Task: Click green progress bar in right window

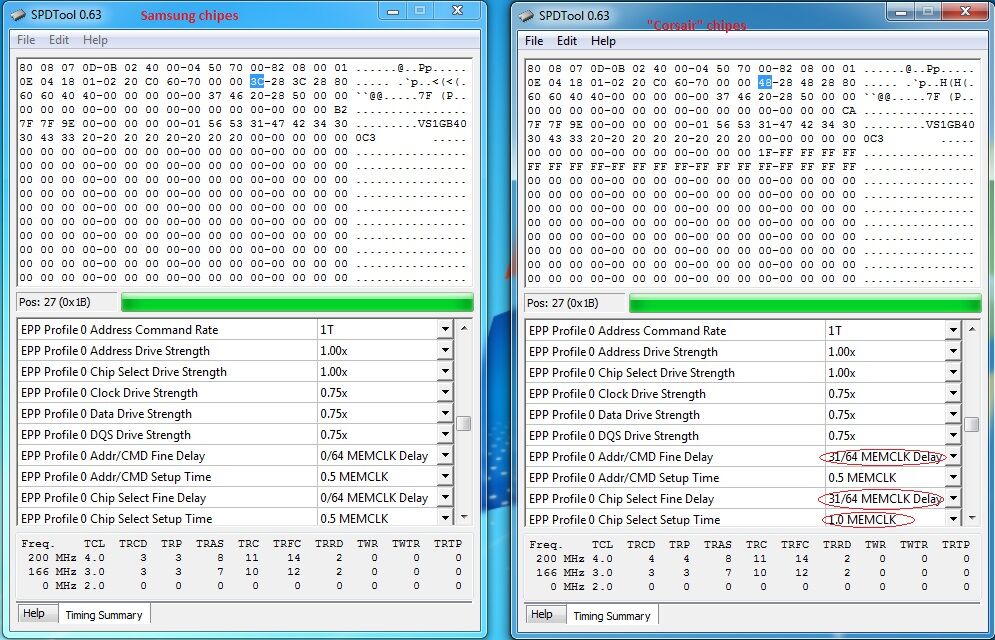Action: click(805, 303)
